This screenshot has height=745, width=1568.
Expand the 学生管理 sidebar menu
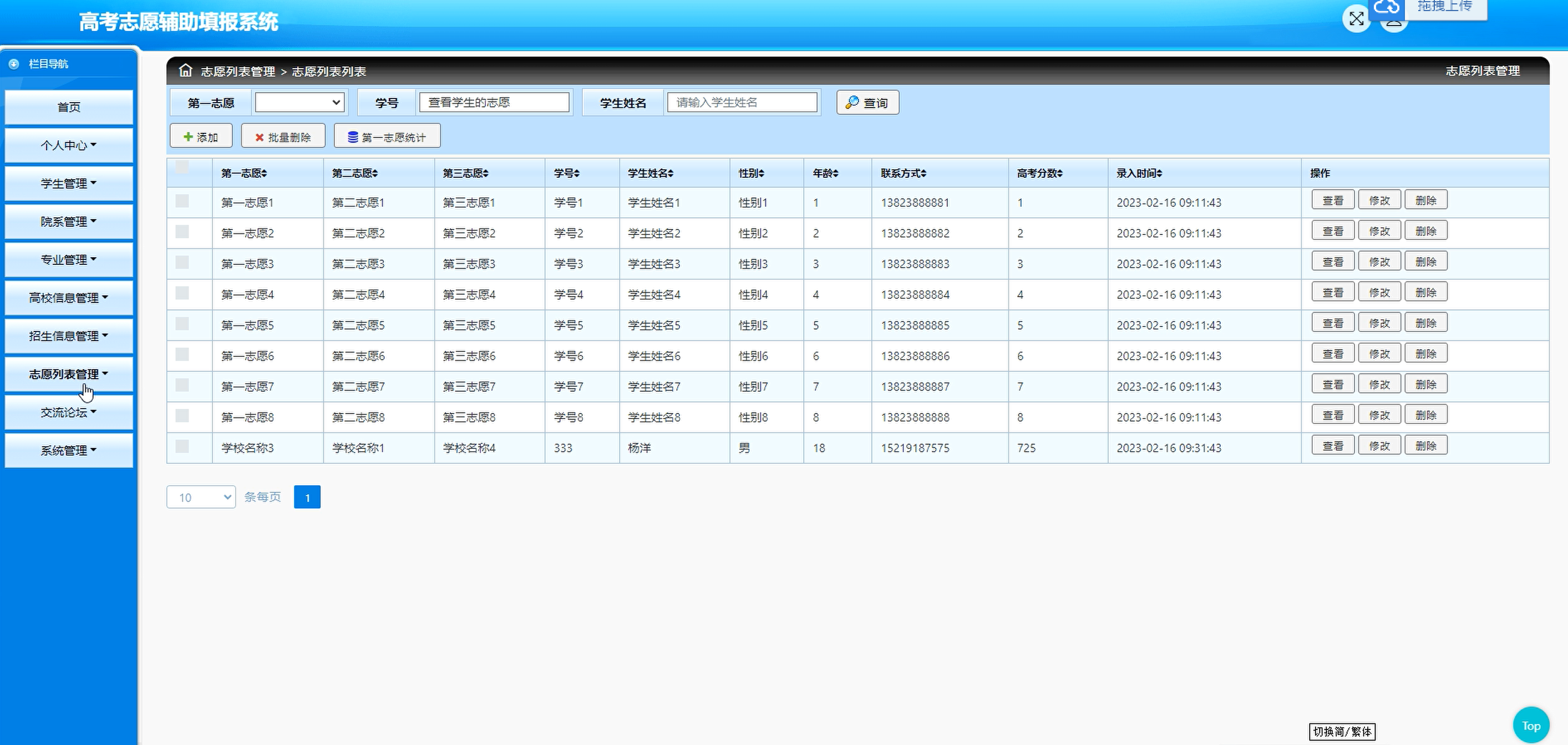coord(69,183)
